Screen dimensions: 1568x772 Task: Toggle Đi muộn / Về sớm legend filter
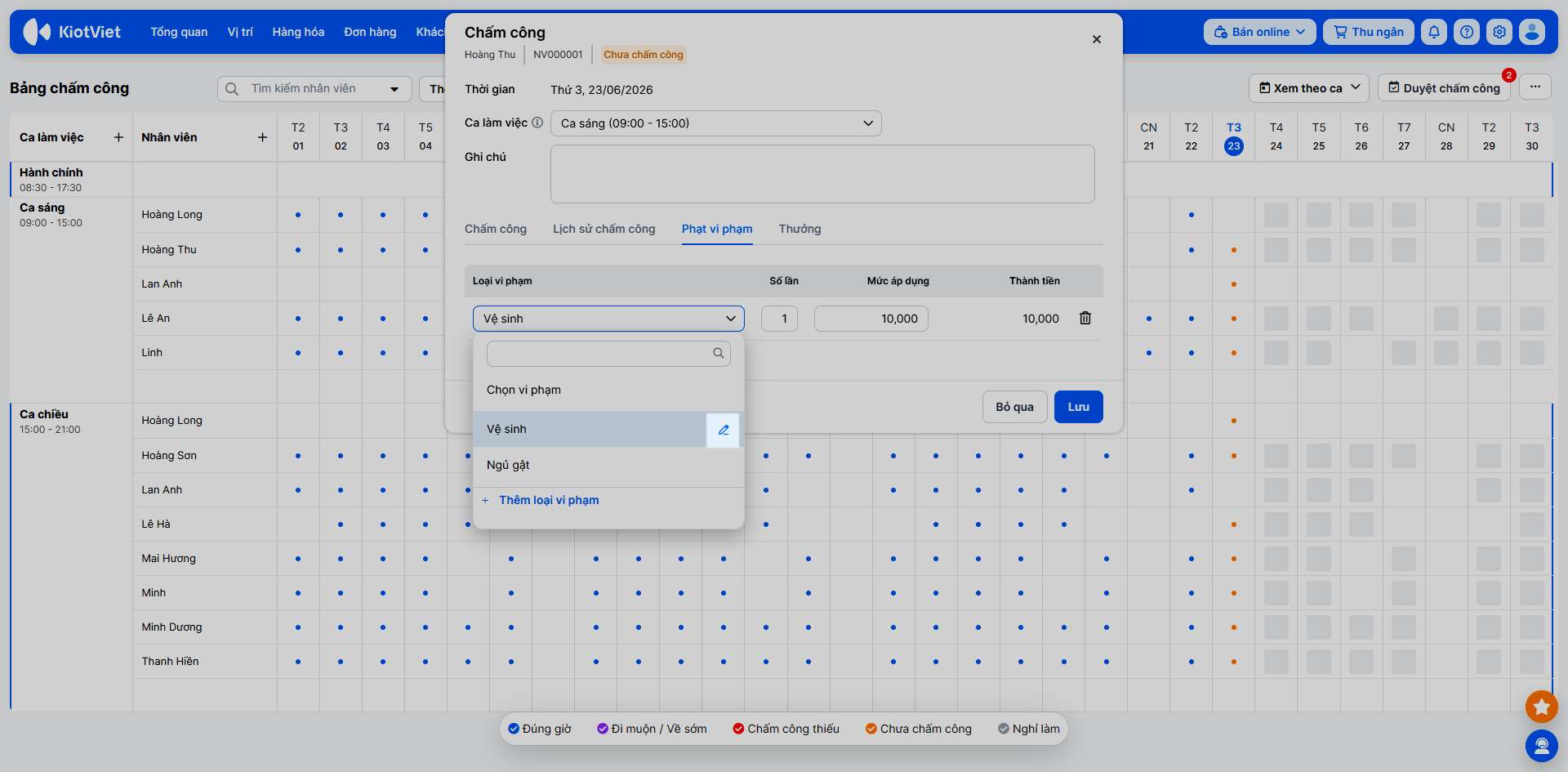(x=652, y=729)
